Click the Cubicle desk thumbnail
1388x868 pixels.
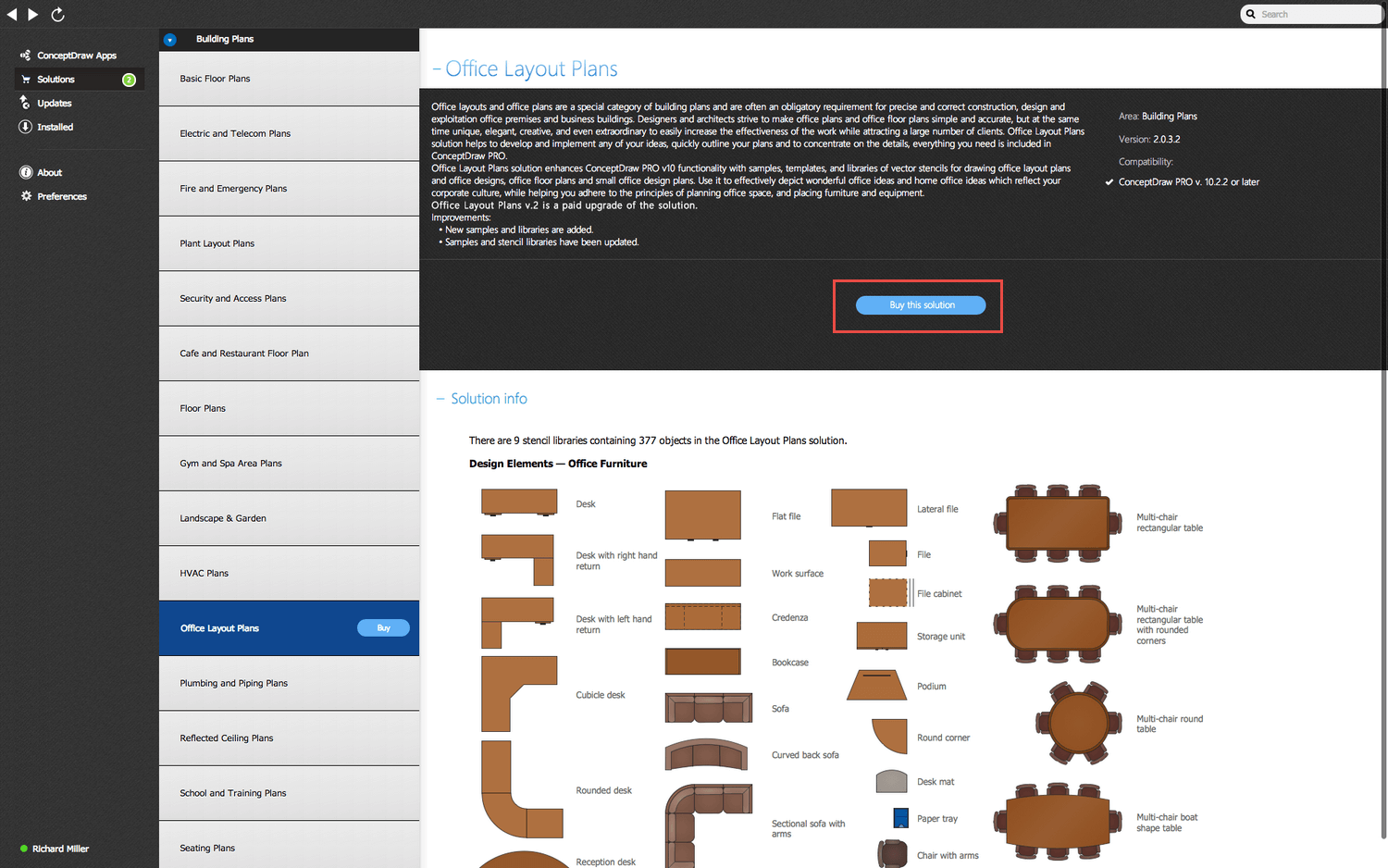click(519, 694)
